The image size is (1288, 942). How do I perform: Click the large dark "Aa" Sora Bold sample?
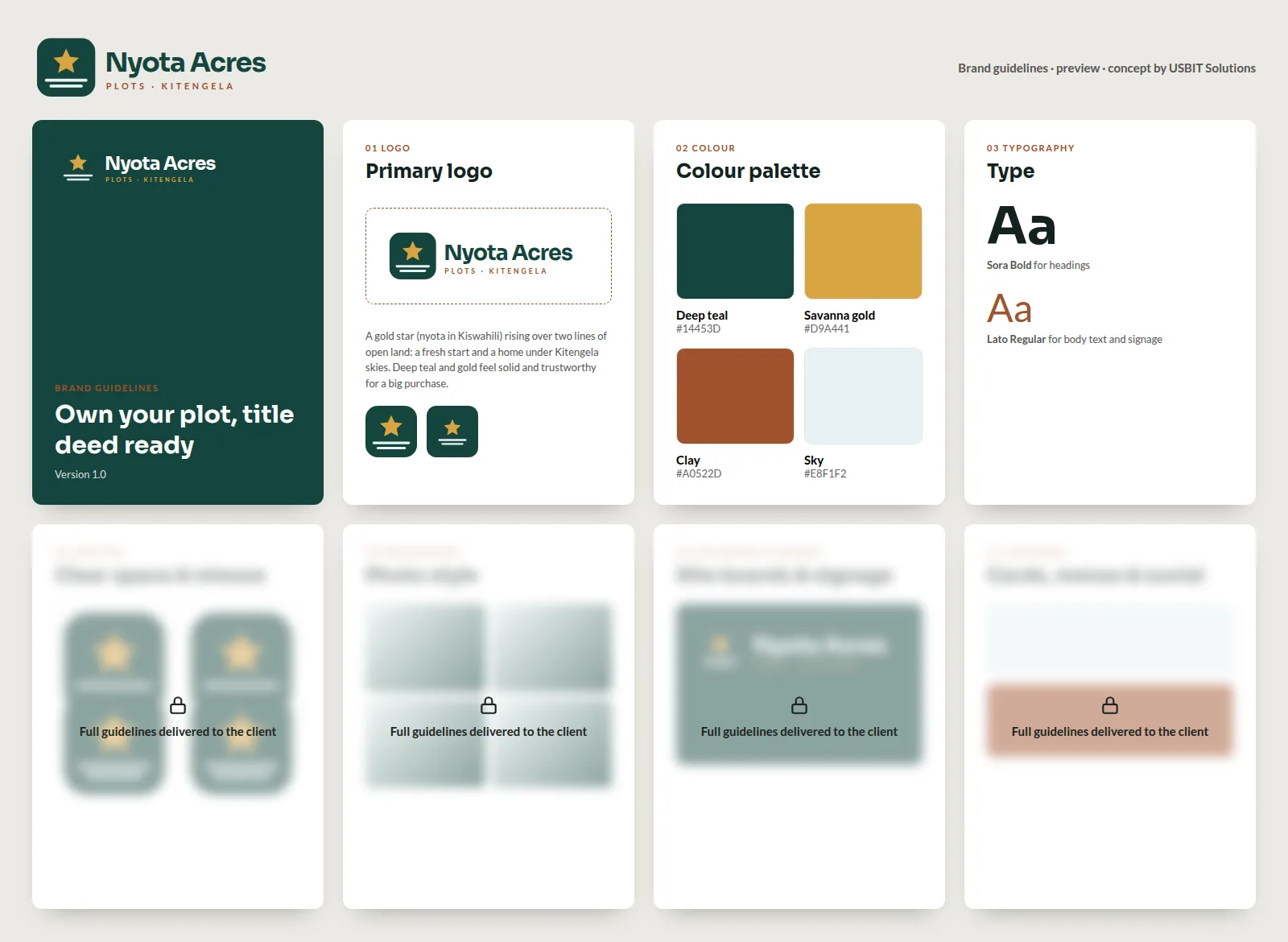1022,225
